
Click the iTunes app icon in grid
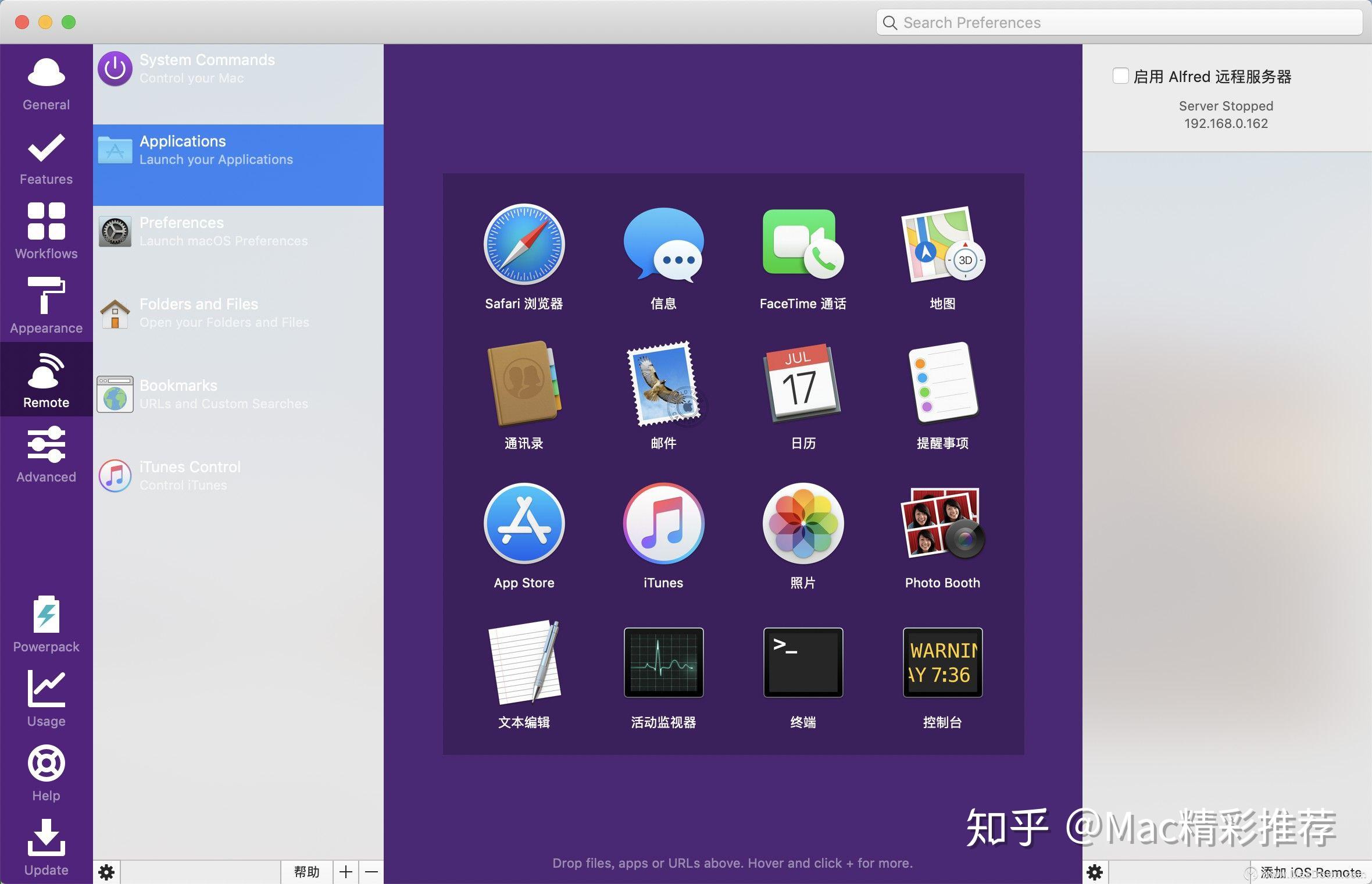pos(663,523)
